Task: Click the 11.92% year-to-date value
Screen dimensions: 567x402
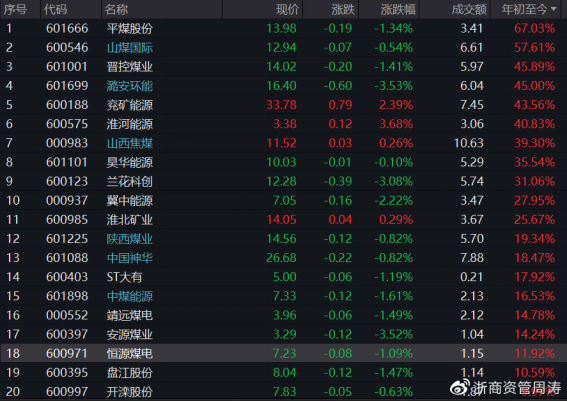Action: 534,354
